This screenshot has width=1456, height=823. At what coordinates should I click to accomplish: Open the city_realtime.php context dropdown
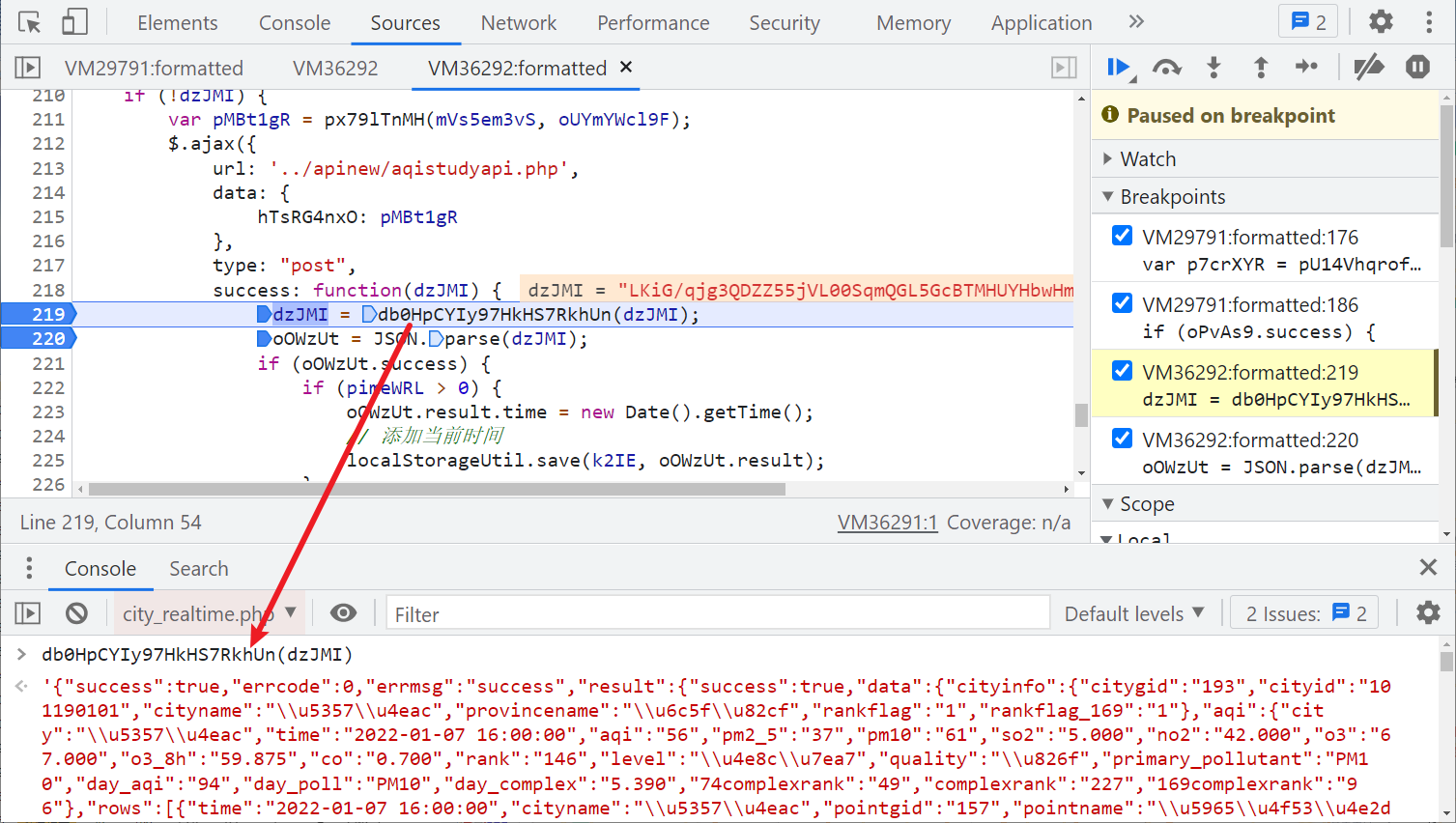[x=209, y=613]
